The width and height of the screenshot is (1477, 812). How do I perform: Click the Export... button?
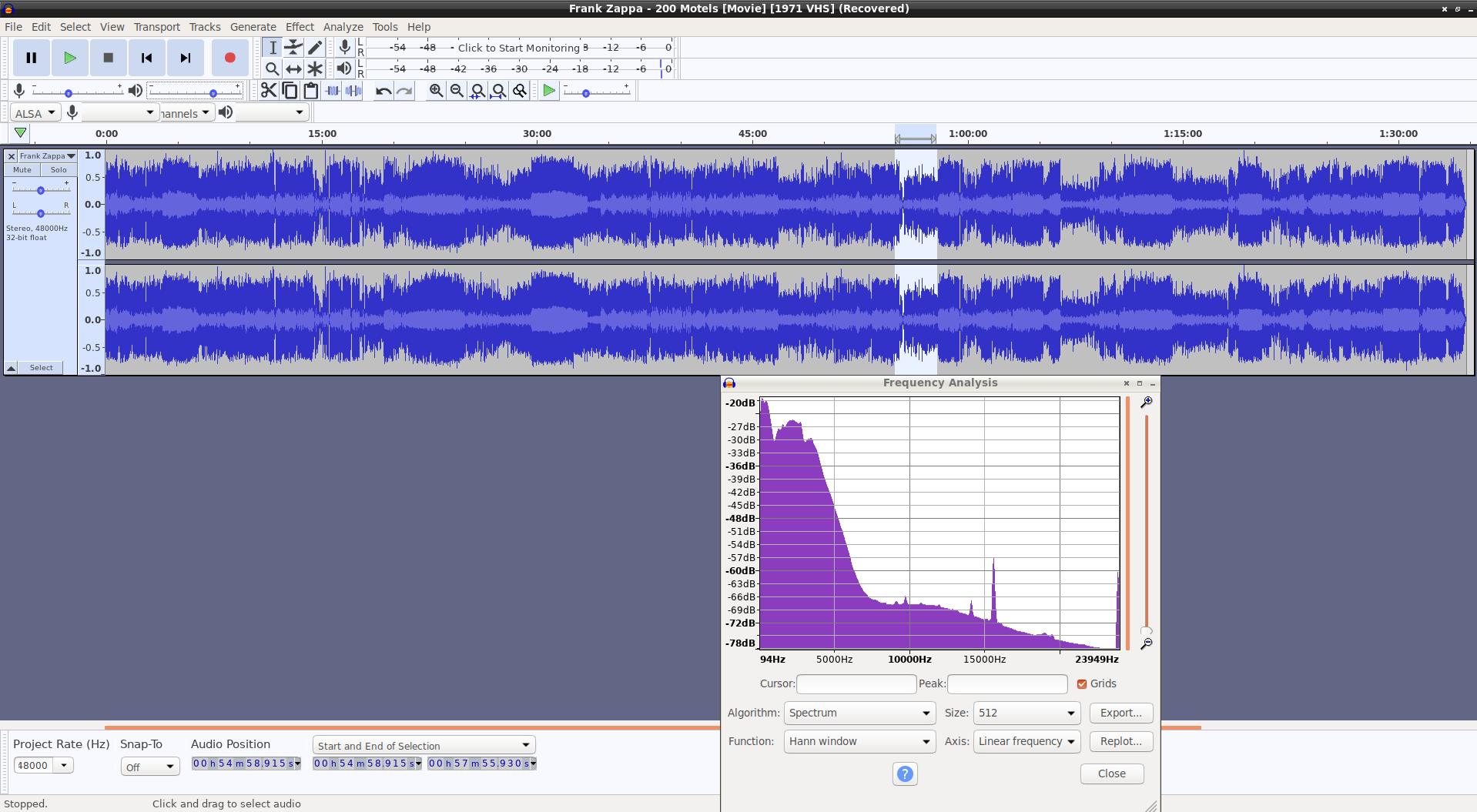click(x=1121, y=713)
